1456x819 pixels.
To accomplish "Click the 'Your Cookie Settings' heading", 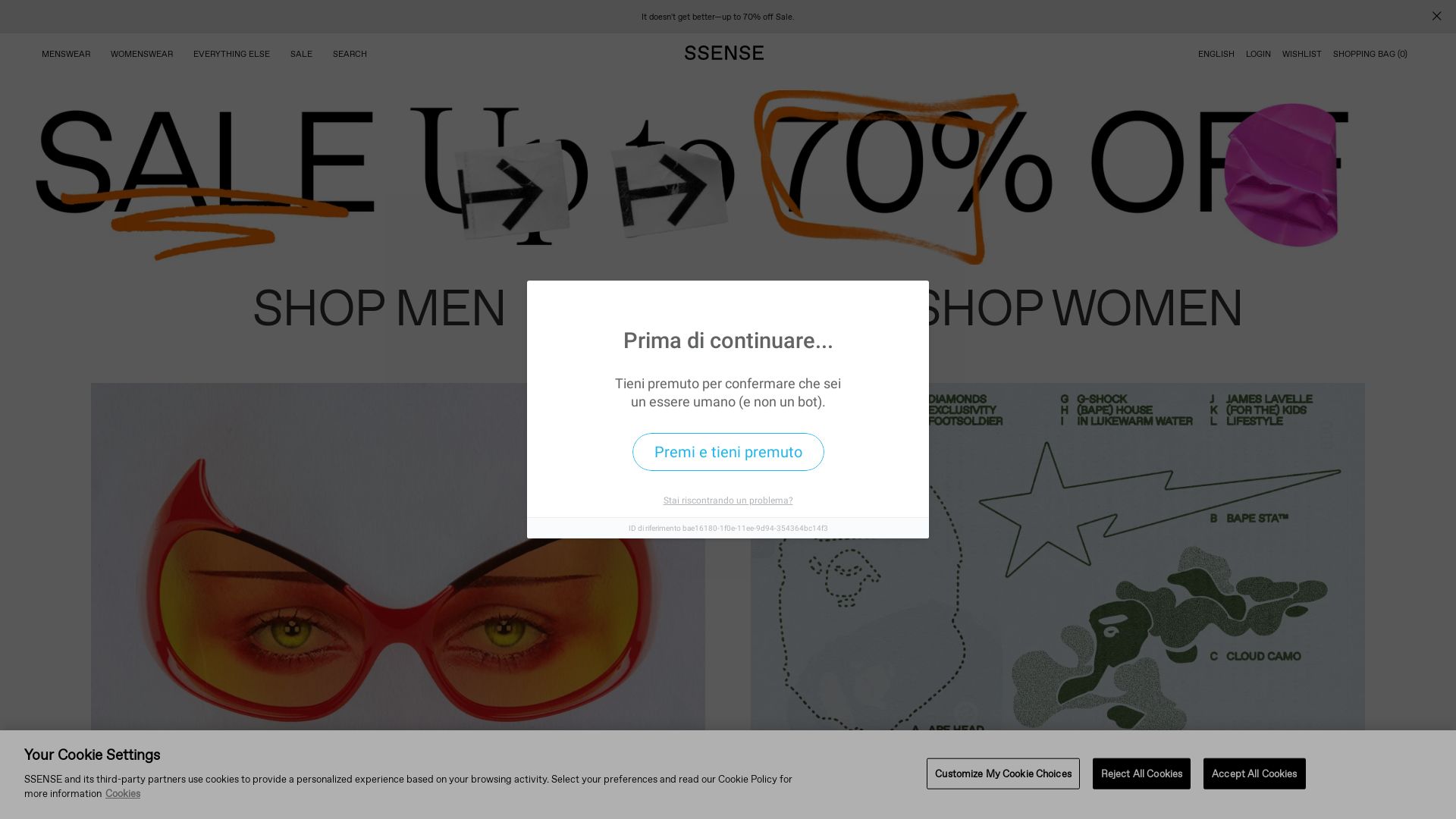I will (x=93, y=755).
